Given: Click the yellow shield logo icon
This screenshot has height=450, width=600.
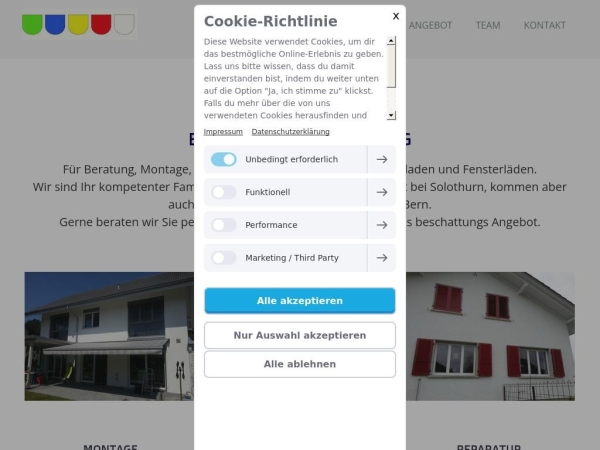Looking at the screenshot, I should pos(78,24).
